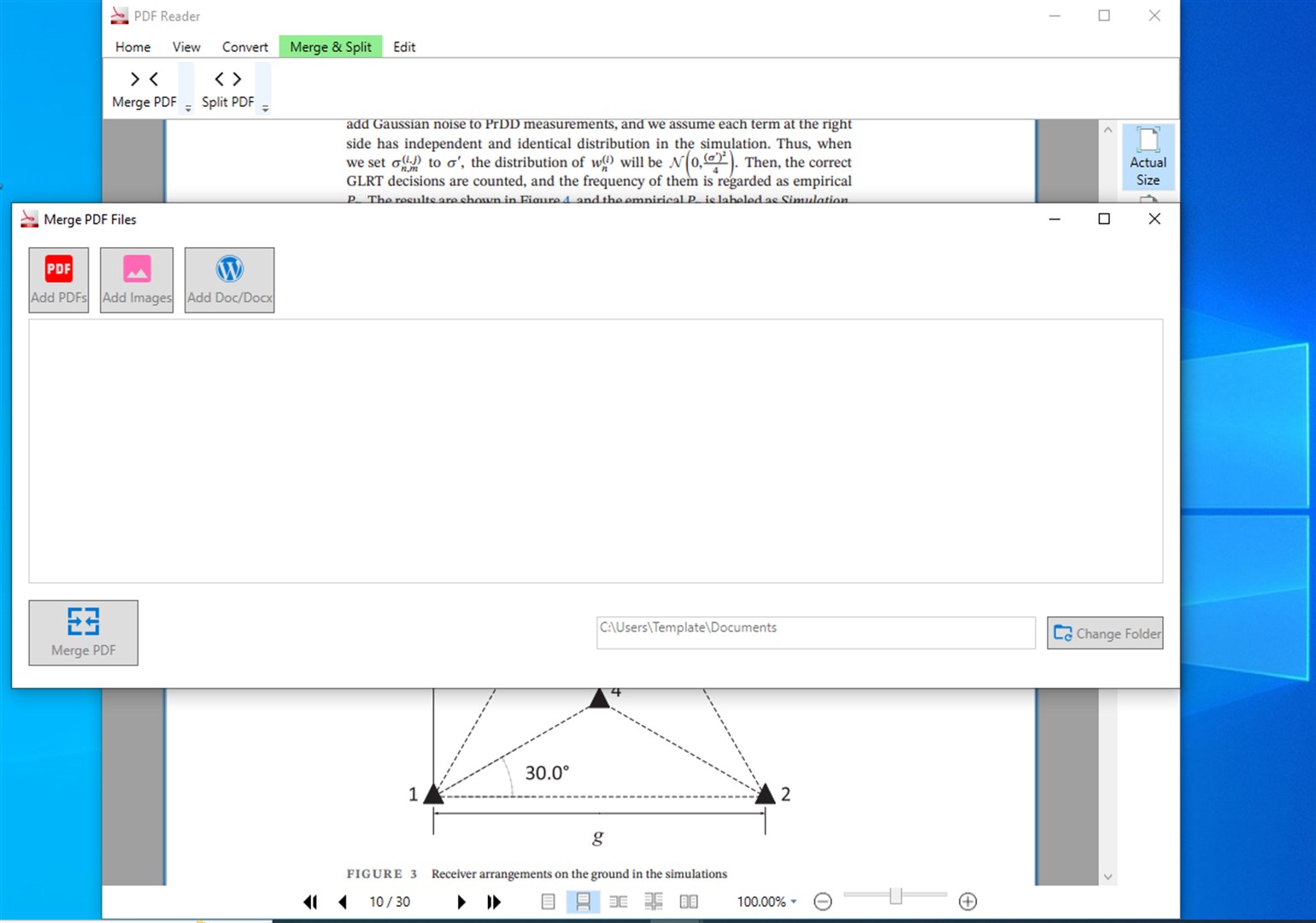Select continuous page view mode

583,902
